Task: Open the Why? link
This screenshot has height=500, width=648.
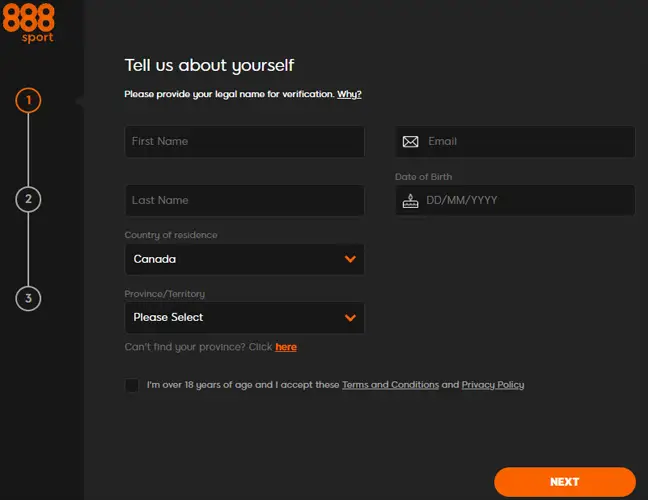Action: coord(349,94)
